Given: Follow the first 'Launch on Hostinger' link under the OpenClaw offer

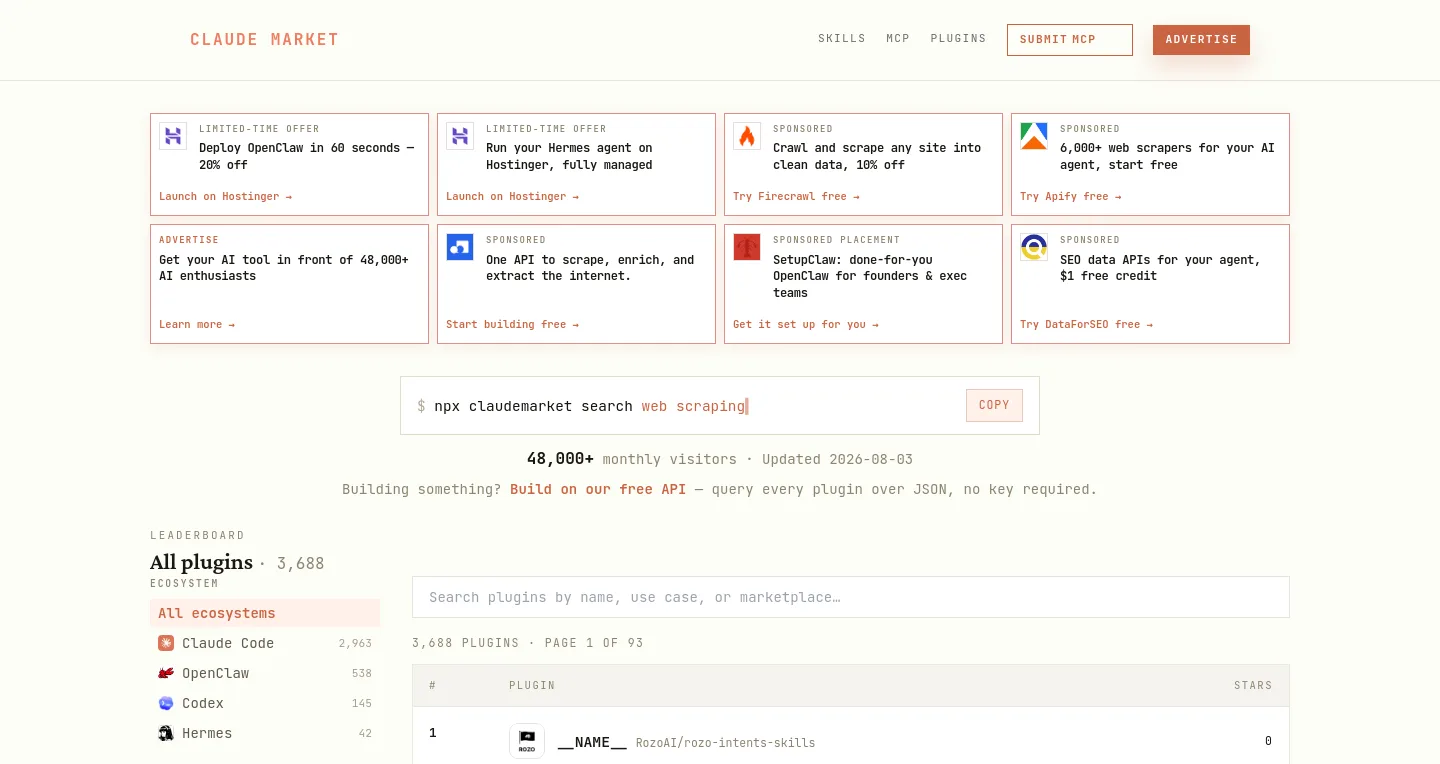Looking at the screenshot, I should click(225, 196).
